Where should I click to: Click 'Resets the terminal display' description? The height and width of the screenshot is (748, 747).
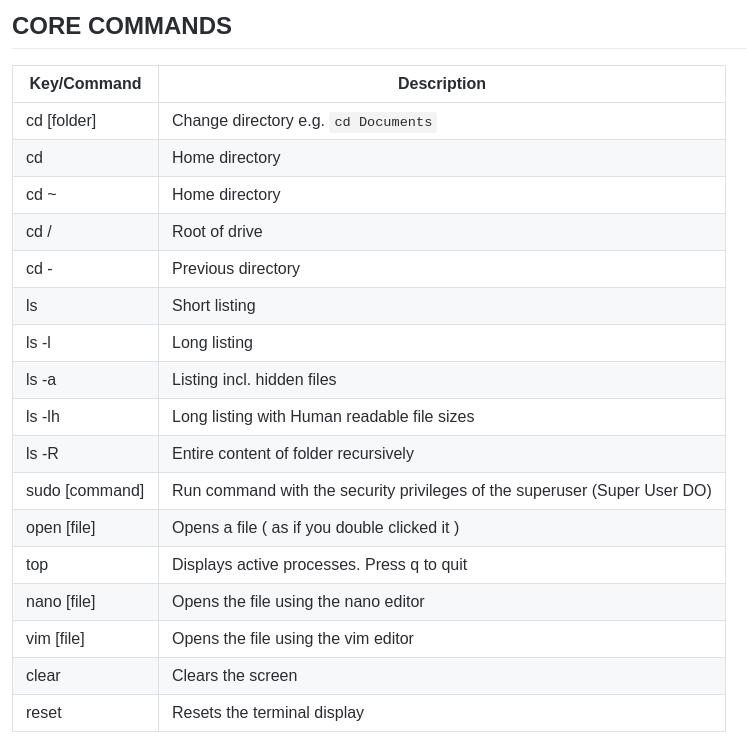pos(268,713)
